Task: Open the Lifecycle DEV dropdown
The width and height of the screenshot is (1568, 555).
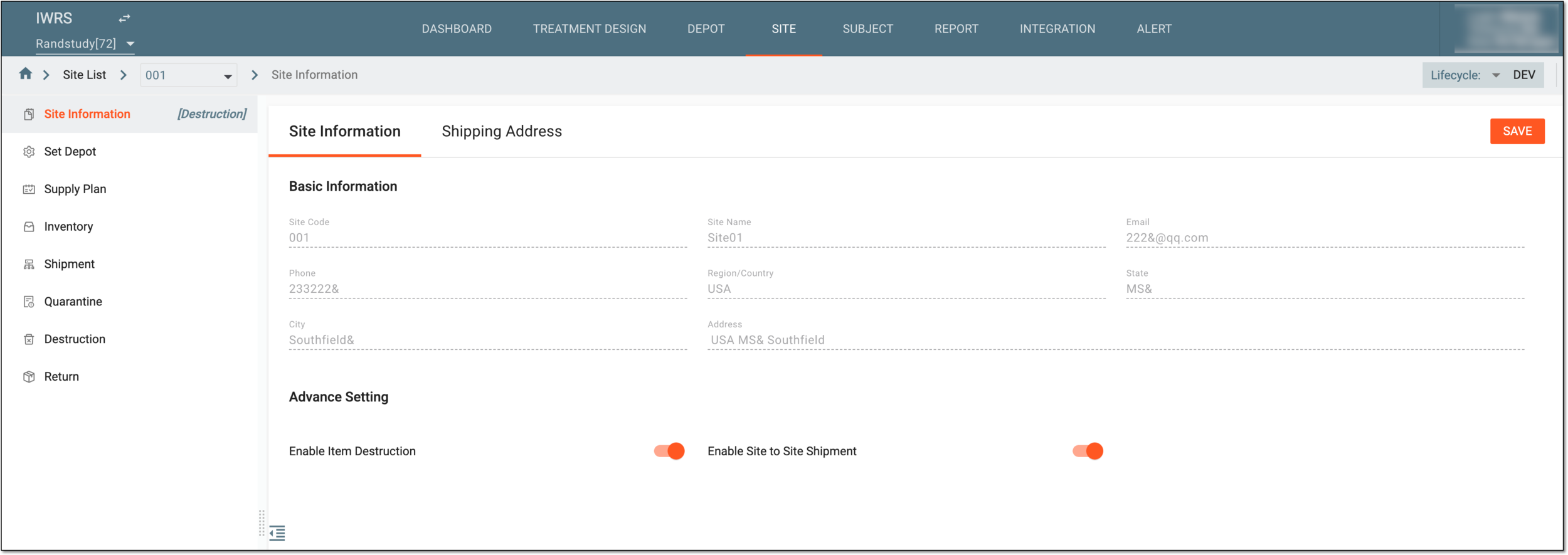Action: point(1483,75)
